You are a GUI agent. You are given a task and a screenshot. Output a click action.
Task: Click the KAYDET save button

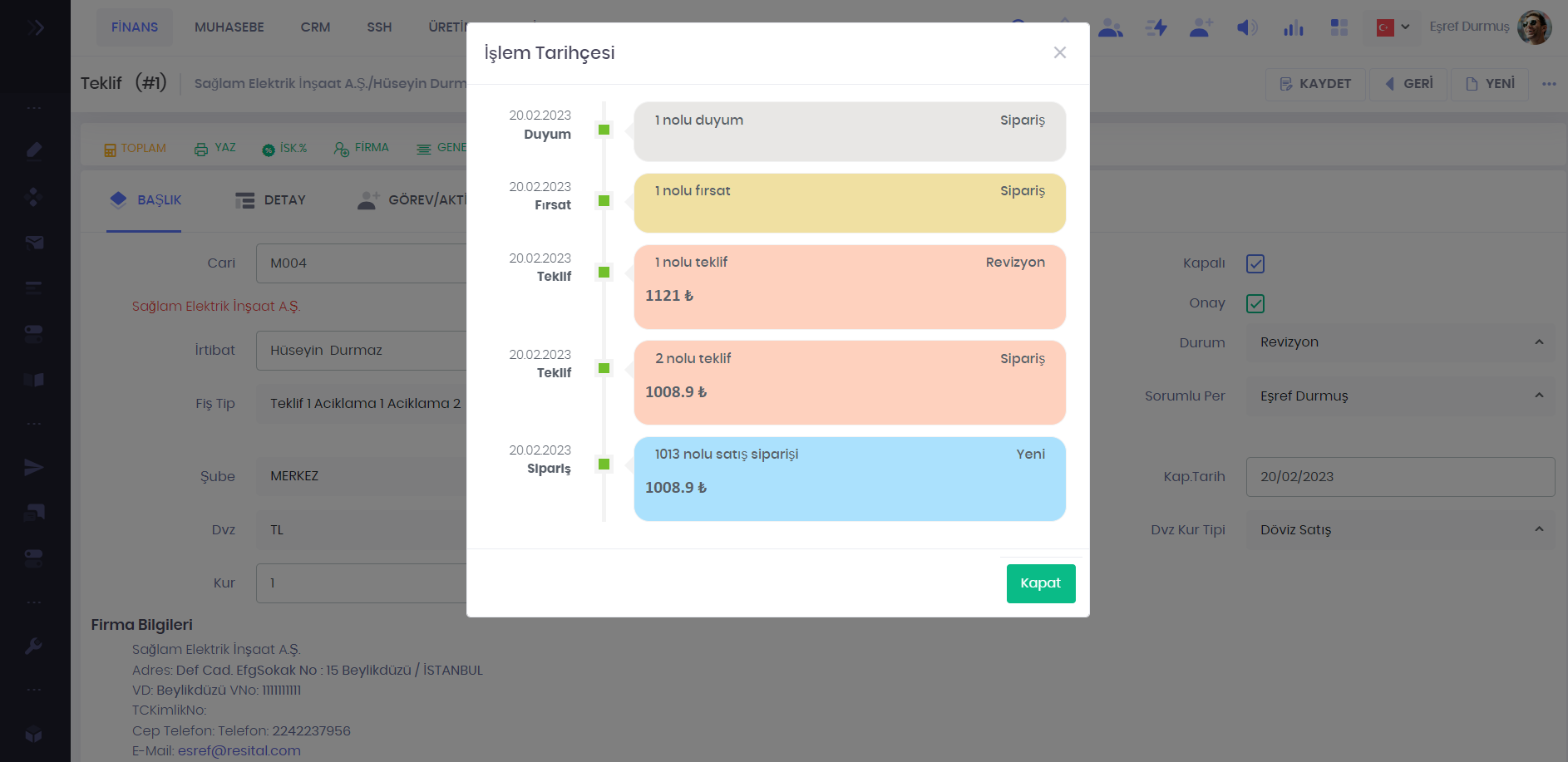click(1314, 84)
